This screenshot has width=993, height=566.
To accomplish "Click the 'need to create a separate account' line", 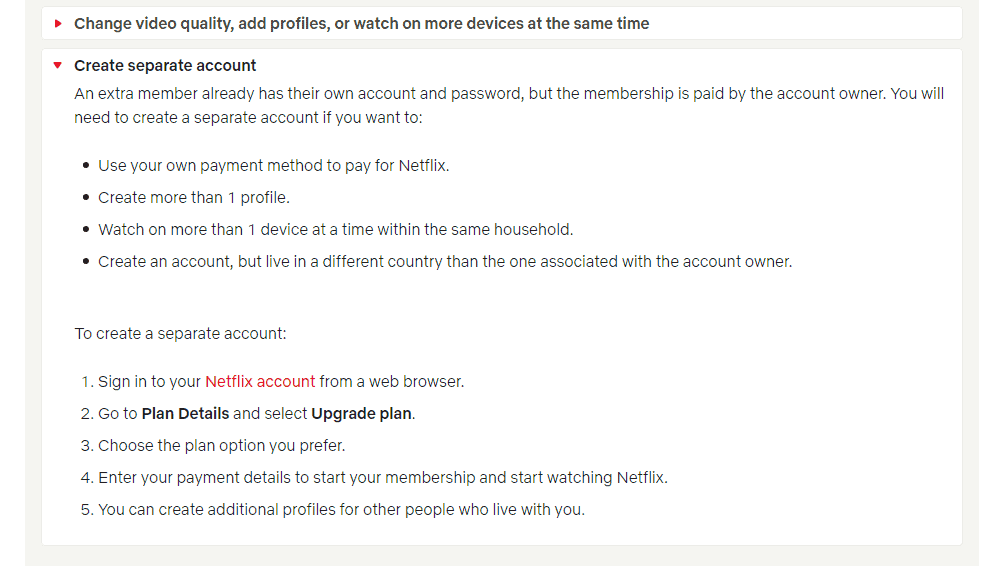I will [x=248, y=118].
